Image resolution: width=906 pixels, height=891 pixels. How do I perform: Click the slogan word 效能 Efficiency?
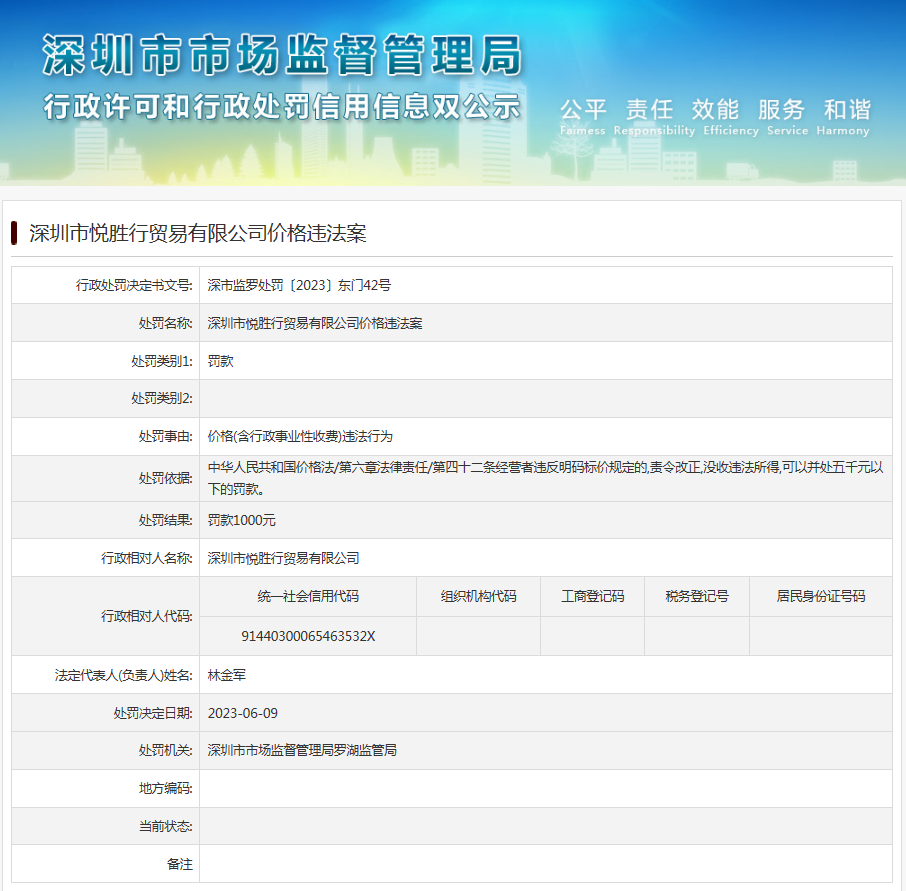tap(730, 117)
